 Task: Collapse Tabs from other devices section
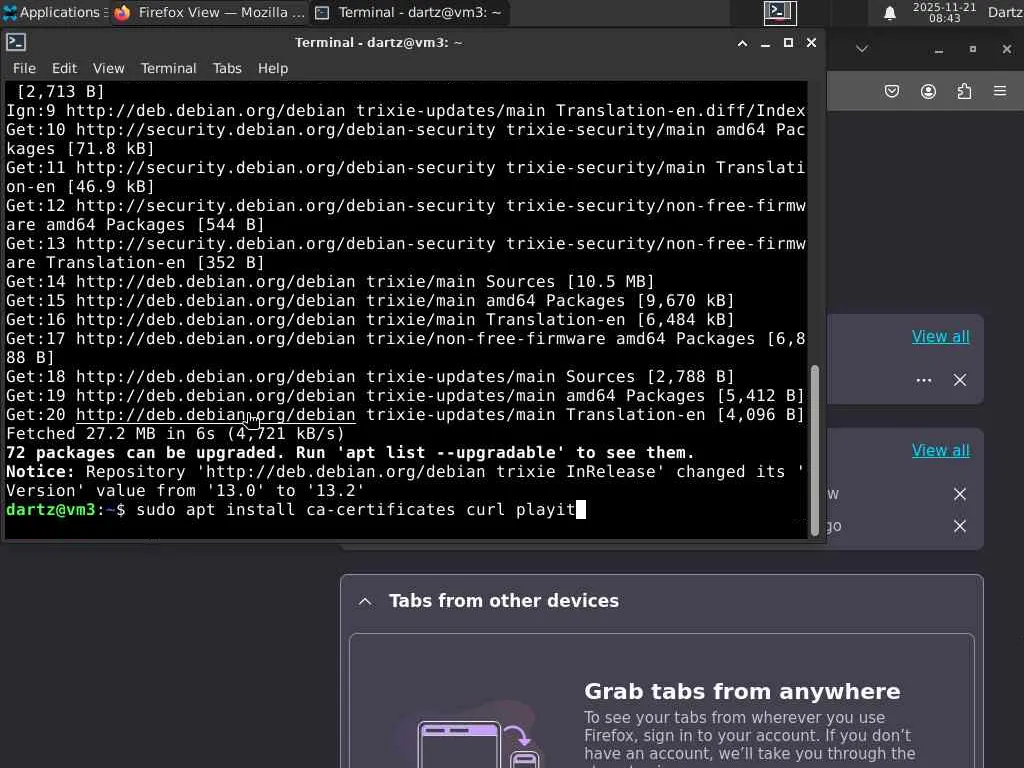click(x=366, y=601)
